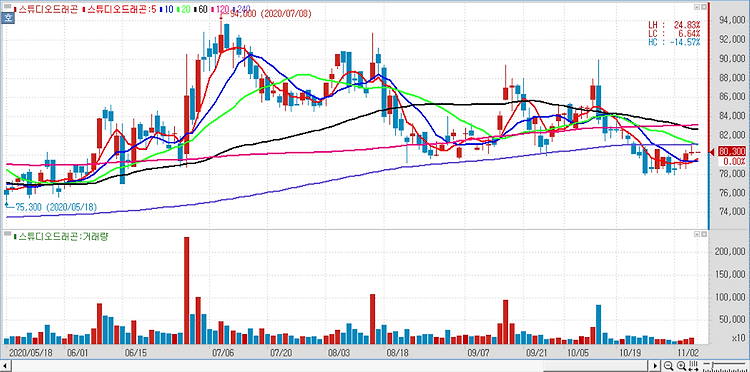Close the volume (거래량) pane
This screenshot has width=750, height=372.
[704, 234]
